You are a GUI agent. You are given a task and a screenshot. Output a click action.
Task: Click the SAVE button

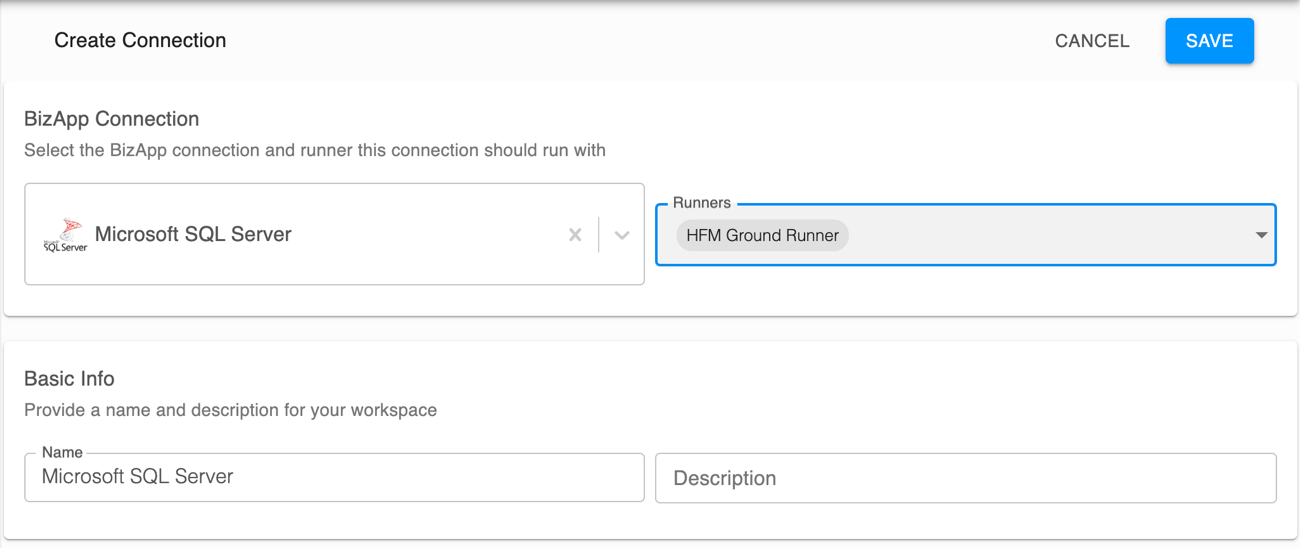[x=1209, y=41]
